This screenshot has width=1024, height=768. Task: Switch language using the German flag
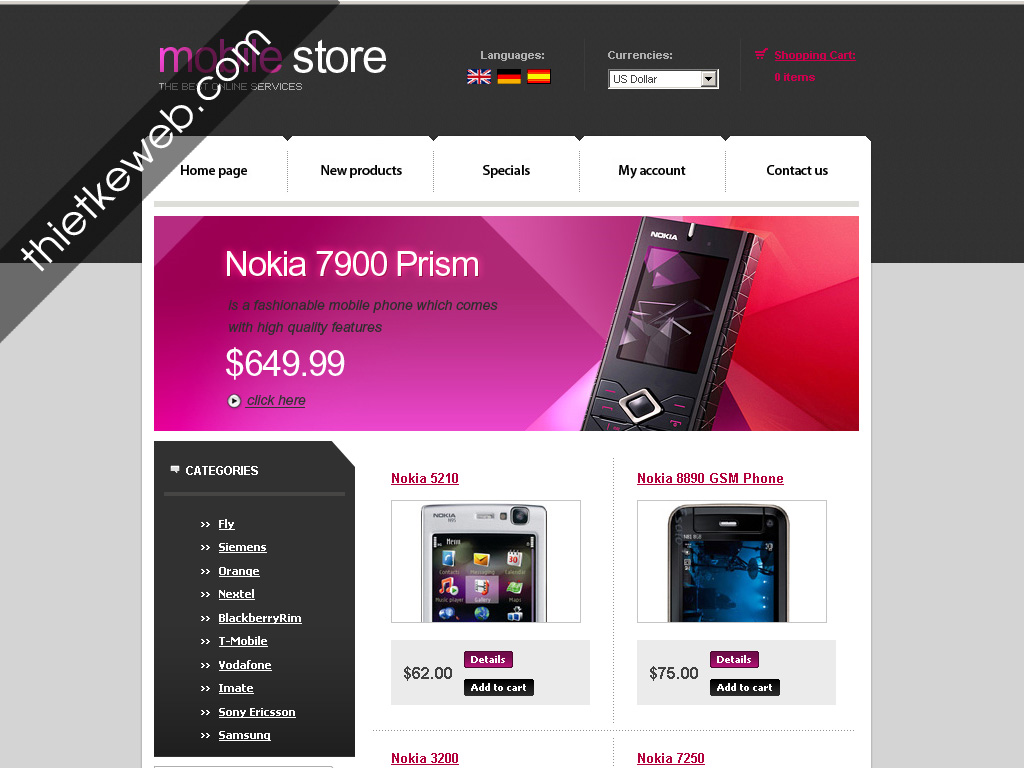pos(509,77)
